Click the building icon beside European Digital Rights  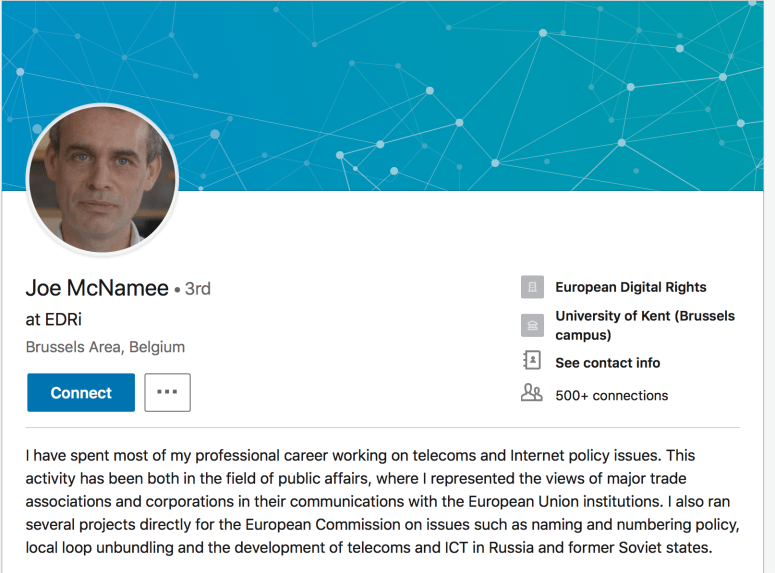point(532,287)
